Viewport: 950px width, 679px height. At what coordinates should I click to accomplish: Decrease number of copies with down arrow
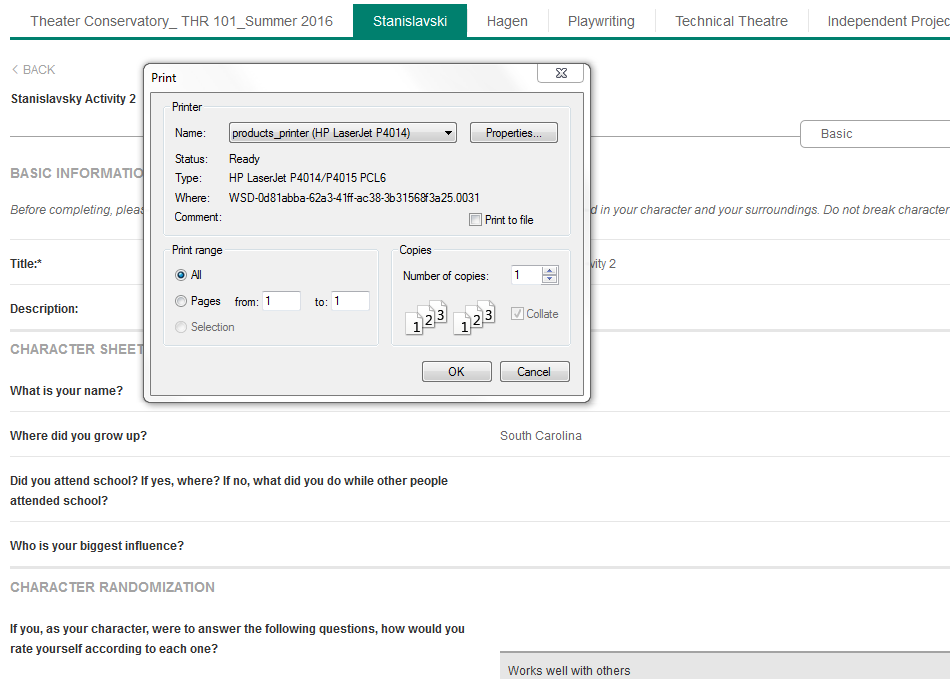550,279
